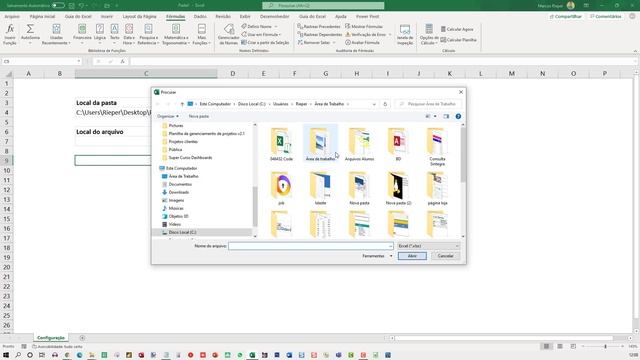Select the Arquivos Alunos folder
Viewport: 640px width, 360px height.
[x=359, y=144]
